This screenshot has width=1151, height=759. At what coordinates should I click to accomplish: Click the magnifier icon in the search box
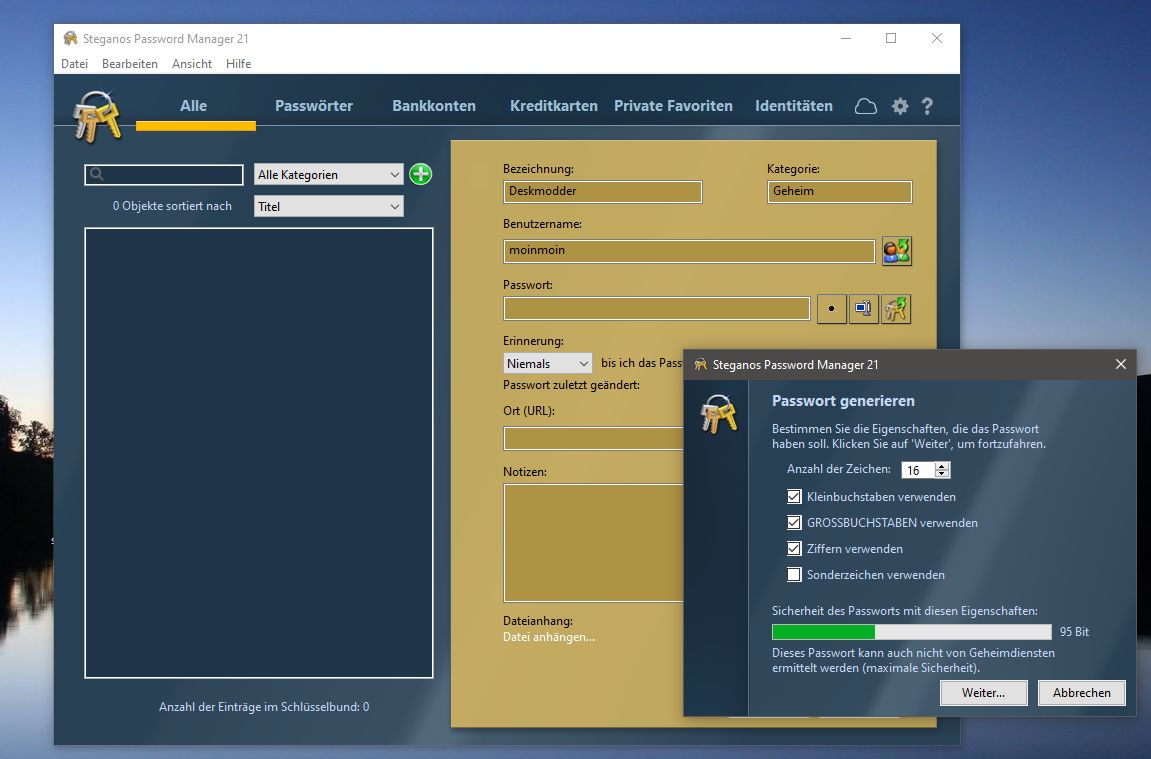tap(96, 174)
